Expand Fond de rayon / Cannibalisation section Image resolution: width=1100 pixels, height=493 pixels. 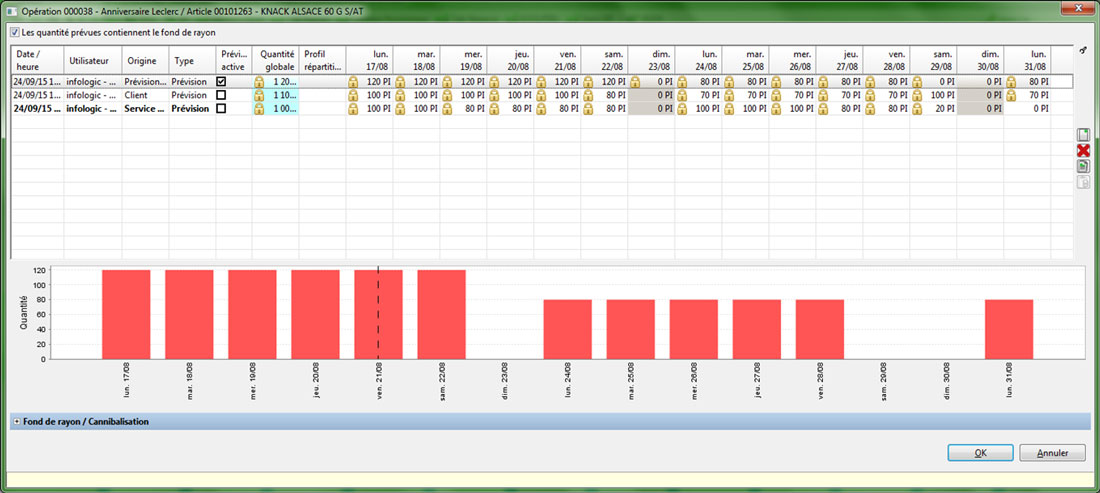[x=18, y=421]
